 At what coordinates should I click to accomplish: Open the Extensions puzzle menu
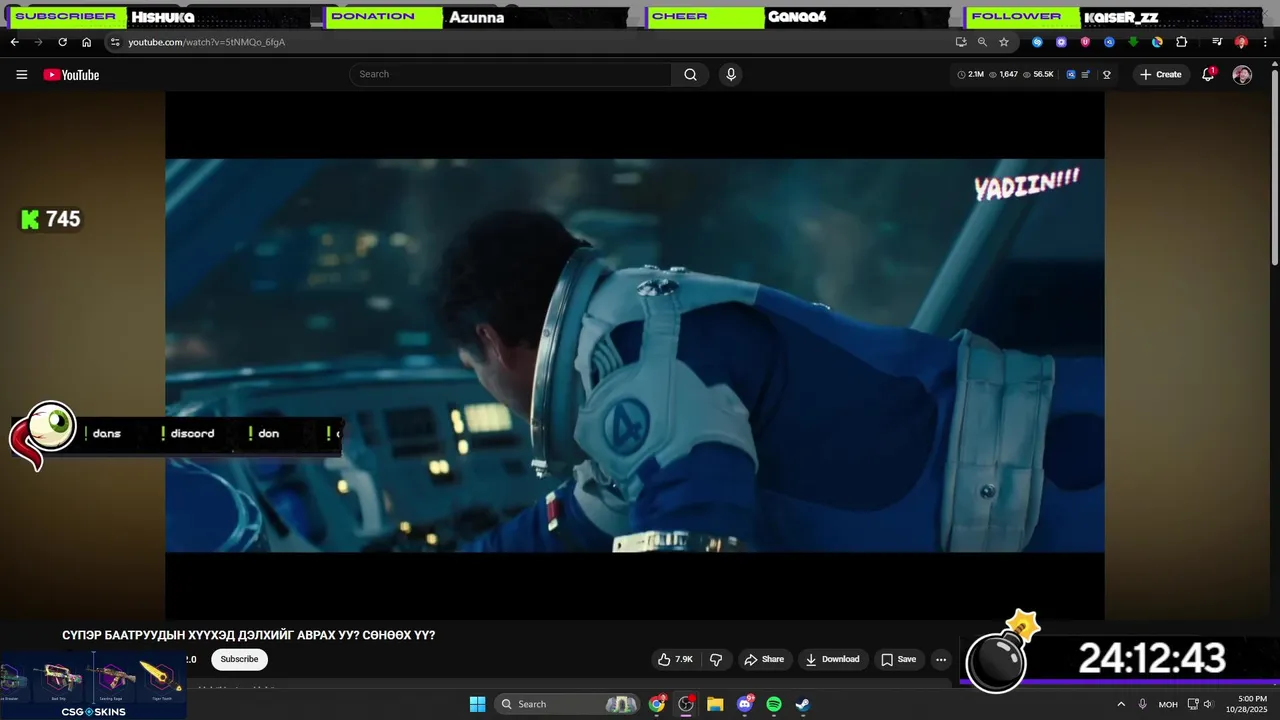[1181, 42]
